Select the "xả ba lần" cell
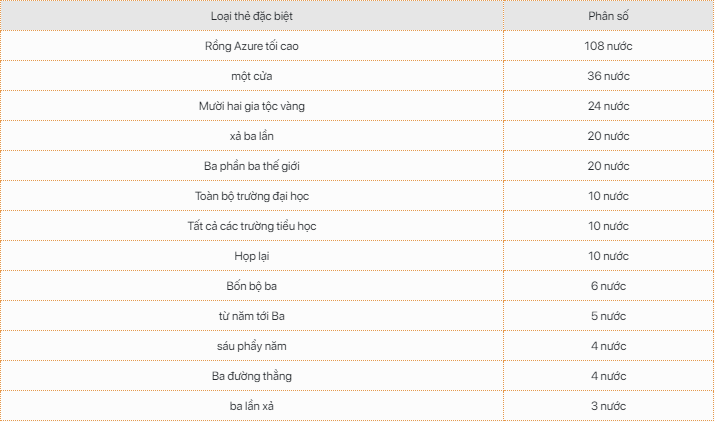 pos(252,136)
